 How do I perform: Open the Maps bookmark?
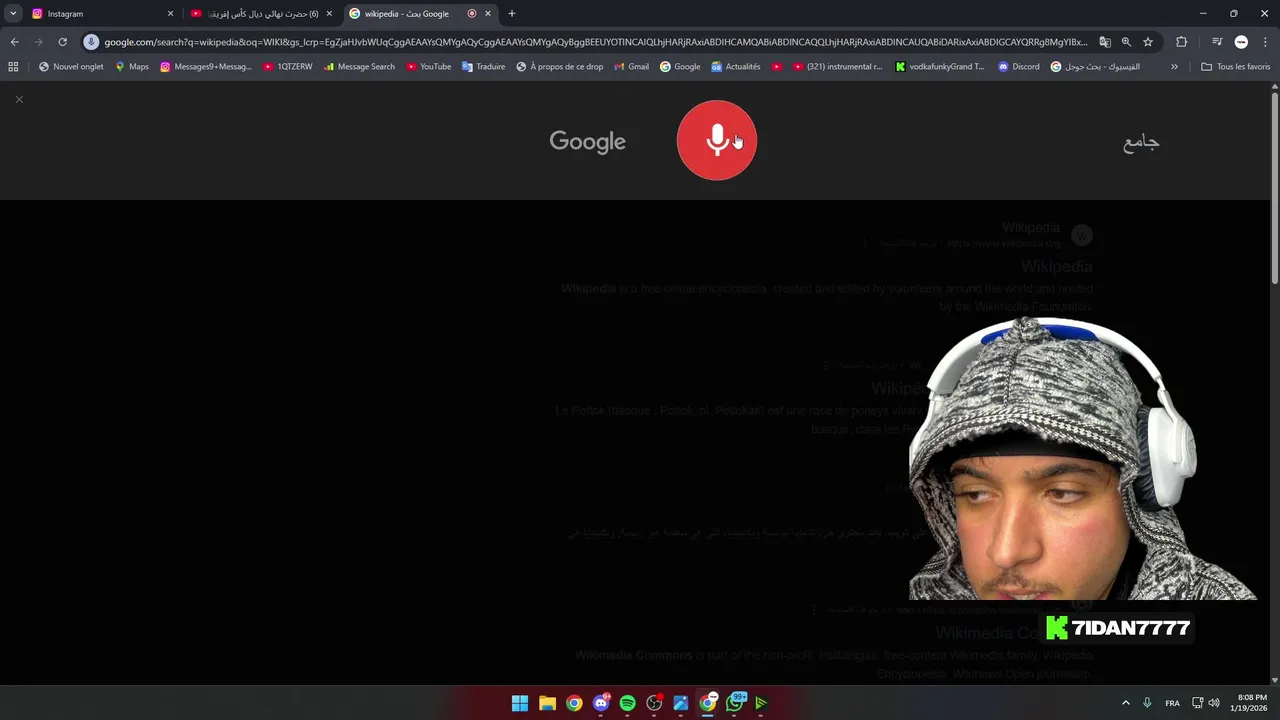tap(131, 67)
